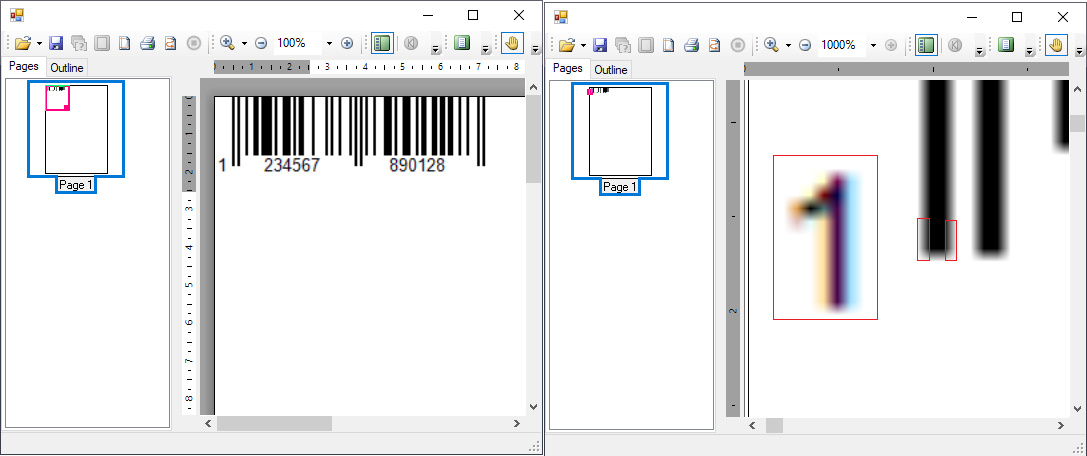Print the document from the 100% zoom window

tap(147, 43)
